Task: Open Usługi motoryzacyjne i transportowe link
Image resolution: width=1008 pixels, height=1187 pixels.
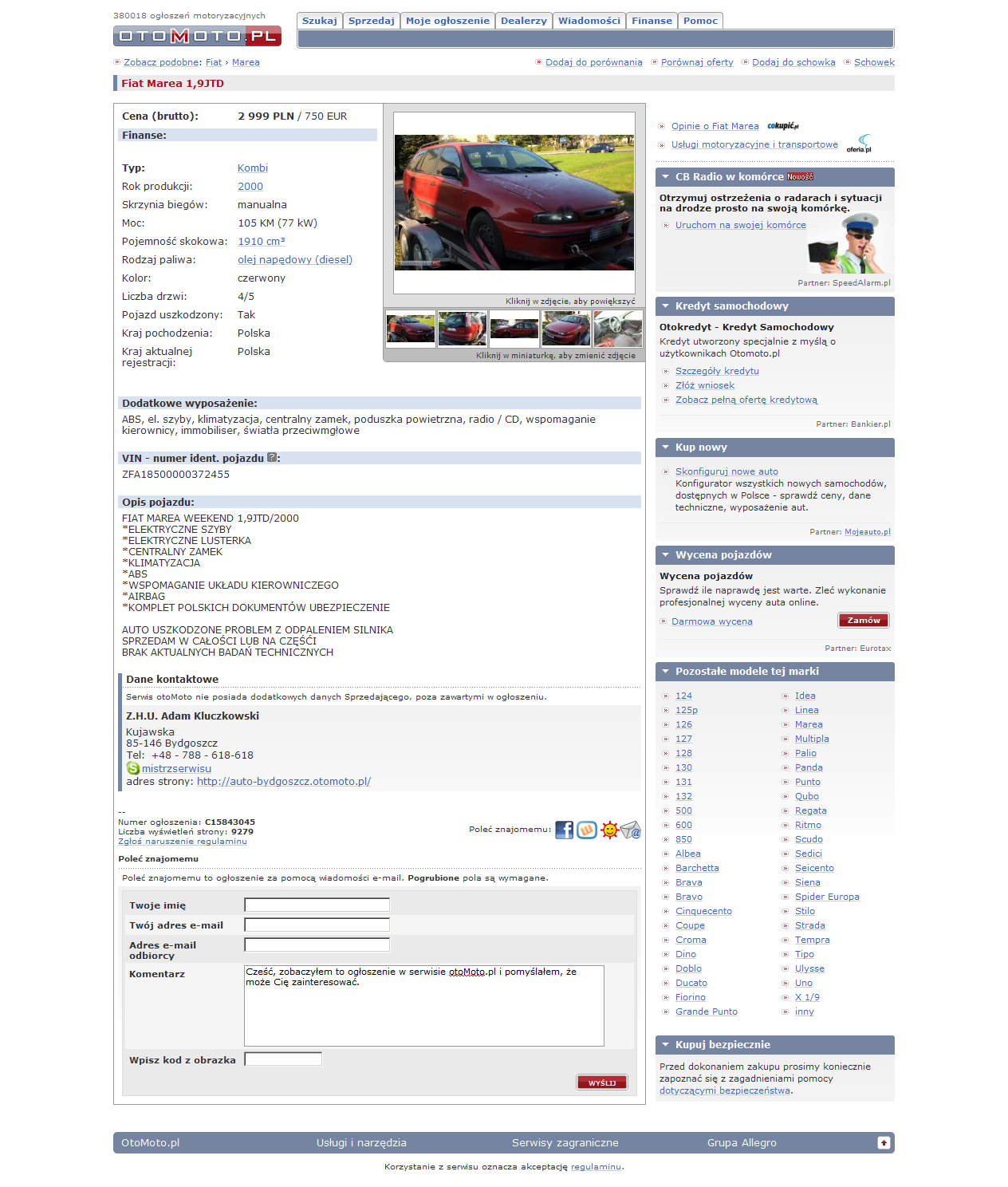Action: tap(754, 144)
